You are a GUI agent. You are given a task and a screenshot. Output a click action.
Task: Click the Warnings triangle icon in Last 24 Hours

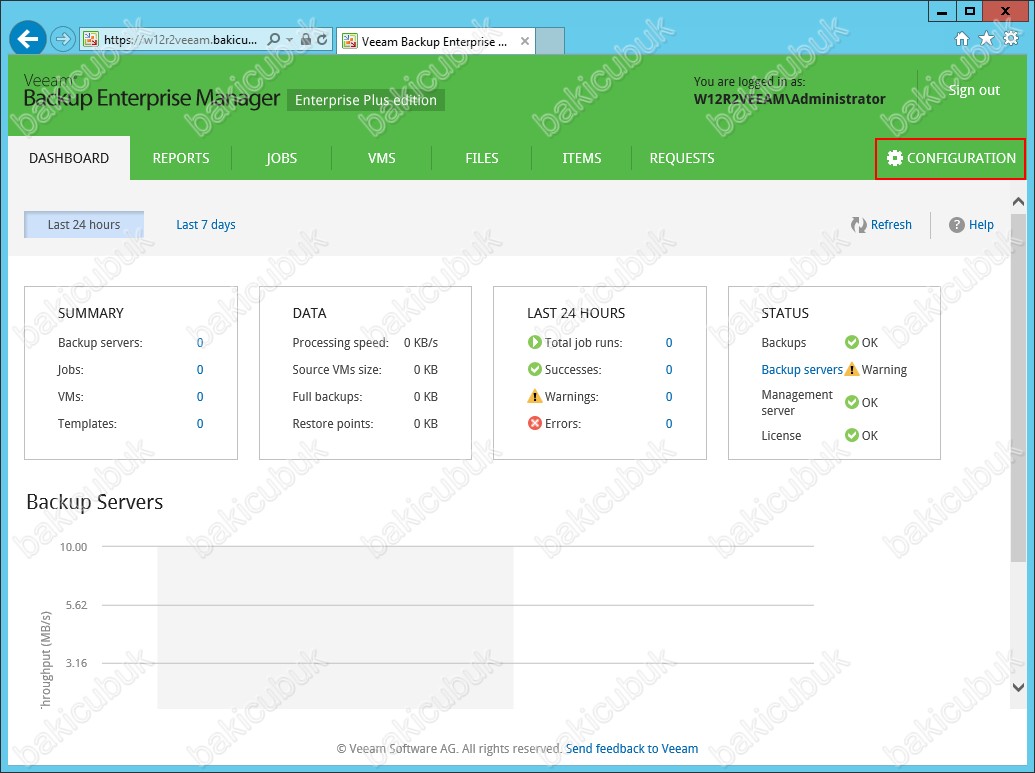click(x=535, y=396)
